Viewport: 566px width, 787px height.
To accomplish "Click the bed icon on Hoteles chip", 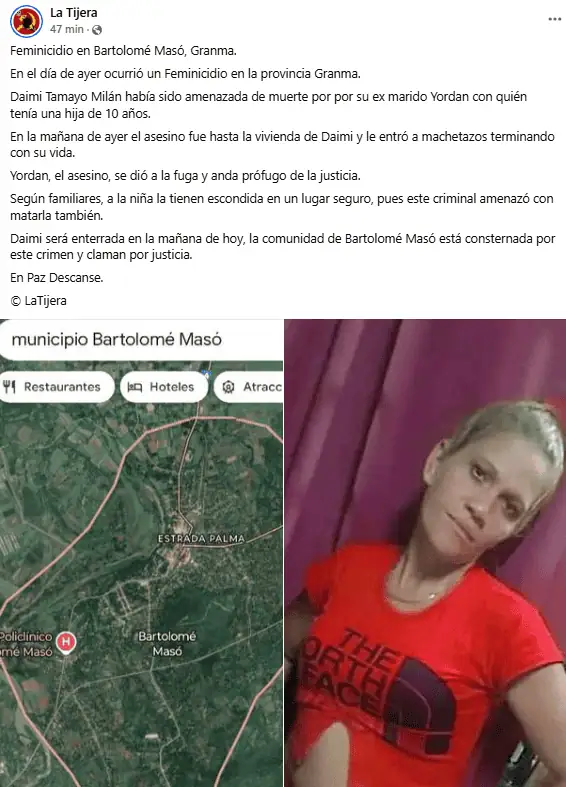I will tap(134, 387).
